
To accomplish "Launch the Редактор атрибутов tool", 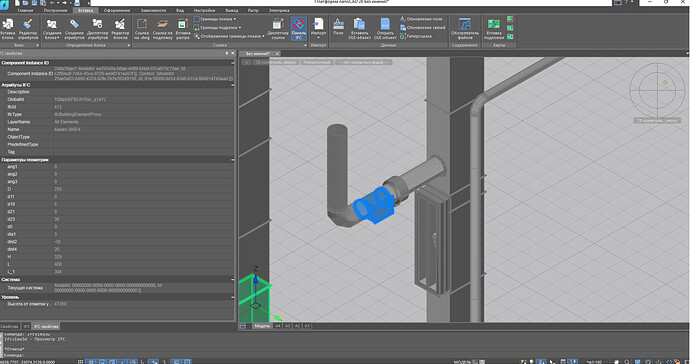I will (x=28, y=29).
